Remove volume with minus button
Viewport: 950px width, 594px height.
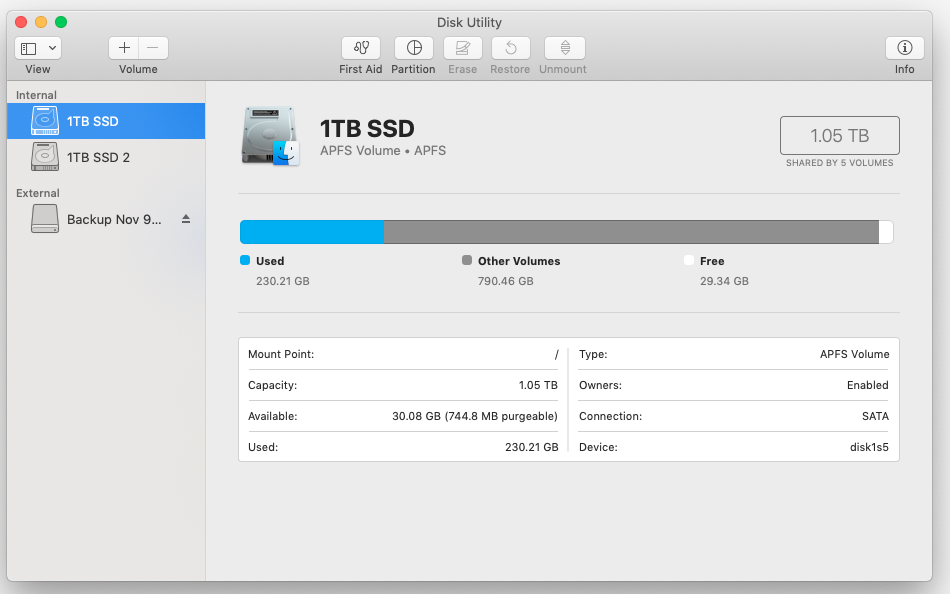click(x=153, y=48)
